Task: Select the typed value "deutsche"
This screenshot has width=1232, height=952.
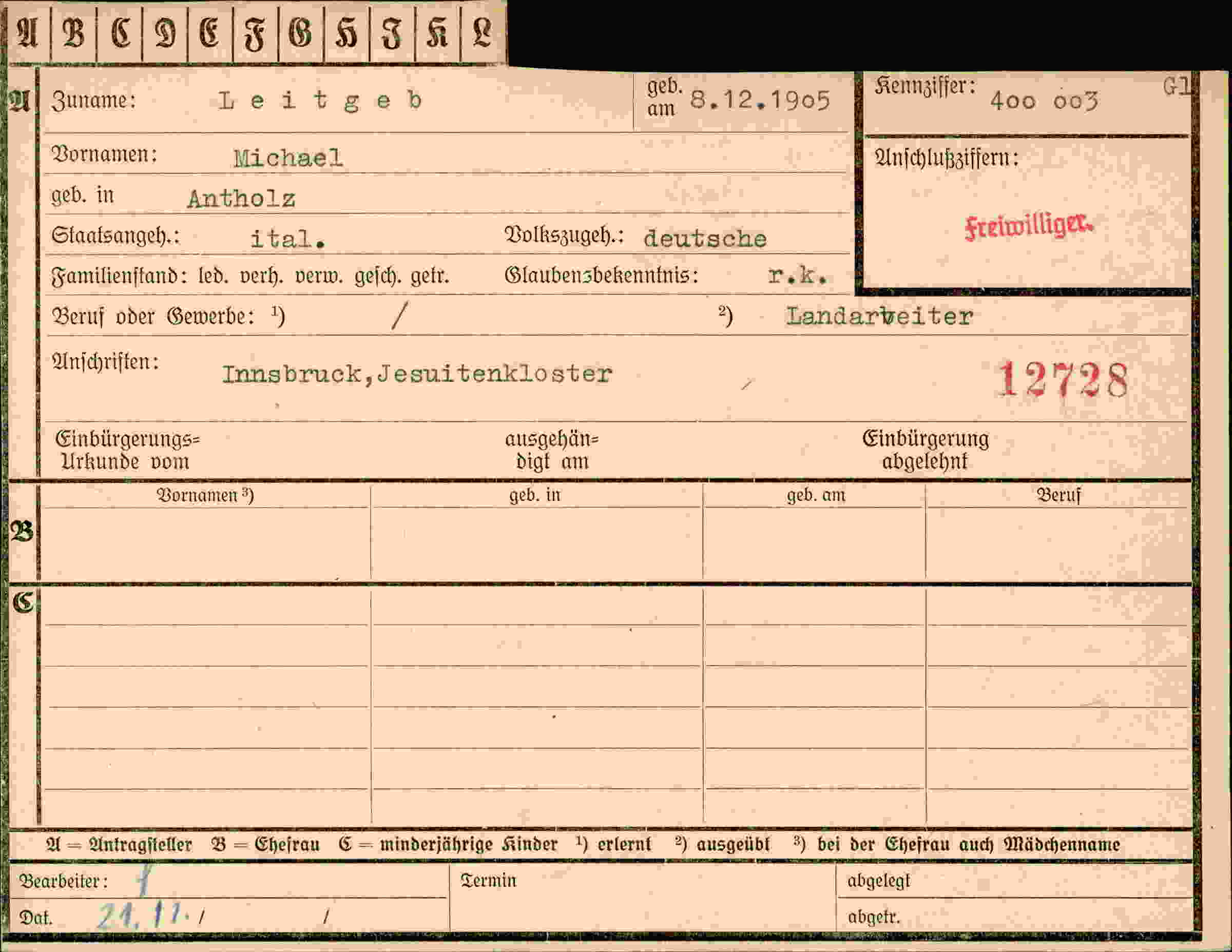Action: (705, 239)
